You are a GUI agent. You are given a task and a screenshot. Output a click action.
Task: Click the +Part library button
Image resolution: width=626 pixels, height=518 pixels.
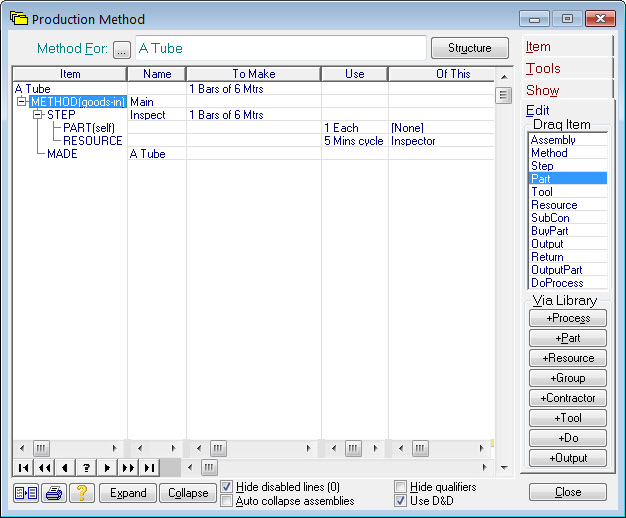pyautogui.click(x=568, y=338)
